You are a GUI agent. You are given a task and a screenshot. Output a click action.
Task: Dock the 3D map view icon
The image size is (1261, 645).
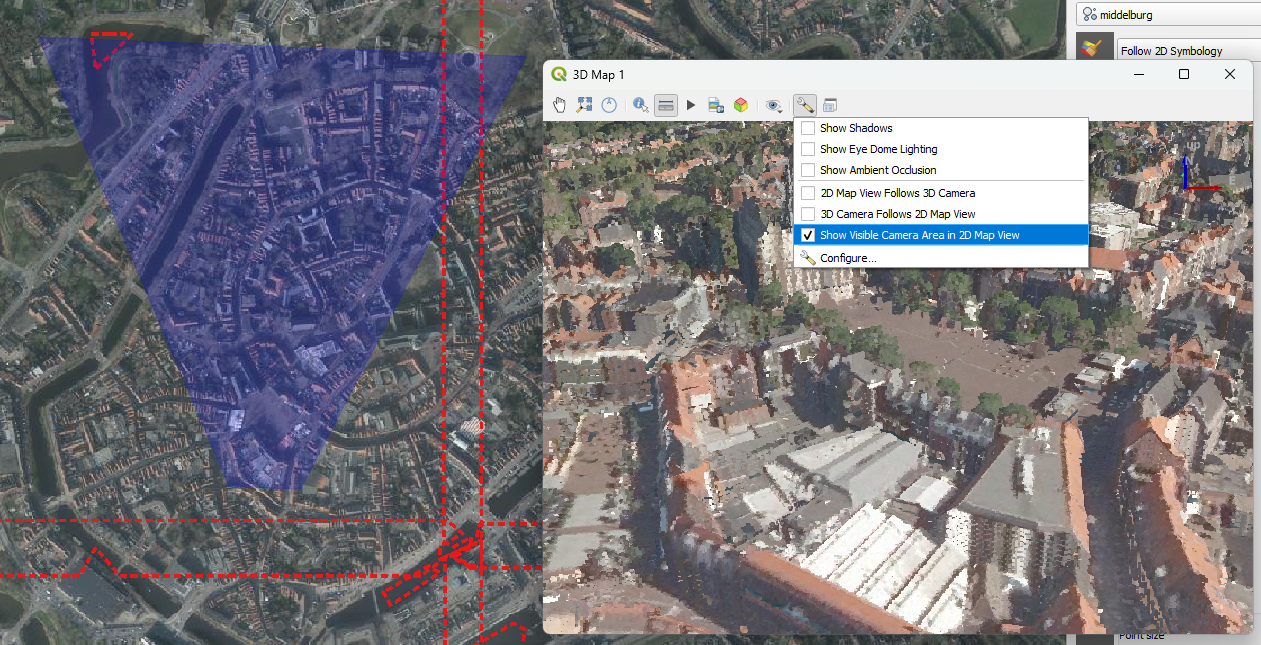830,104
